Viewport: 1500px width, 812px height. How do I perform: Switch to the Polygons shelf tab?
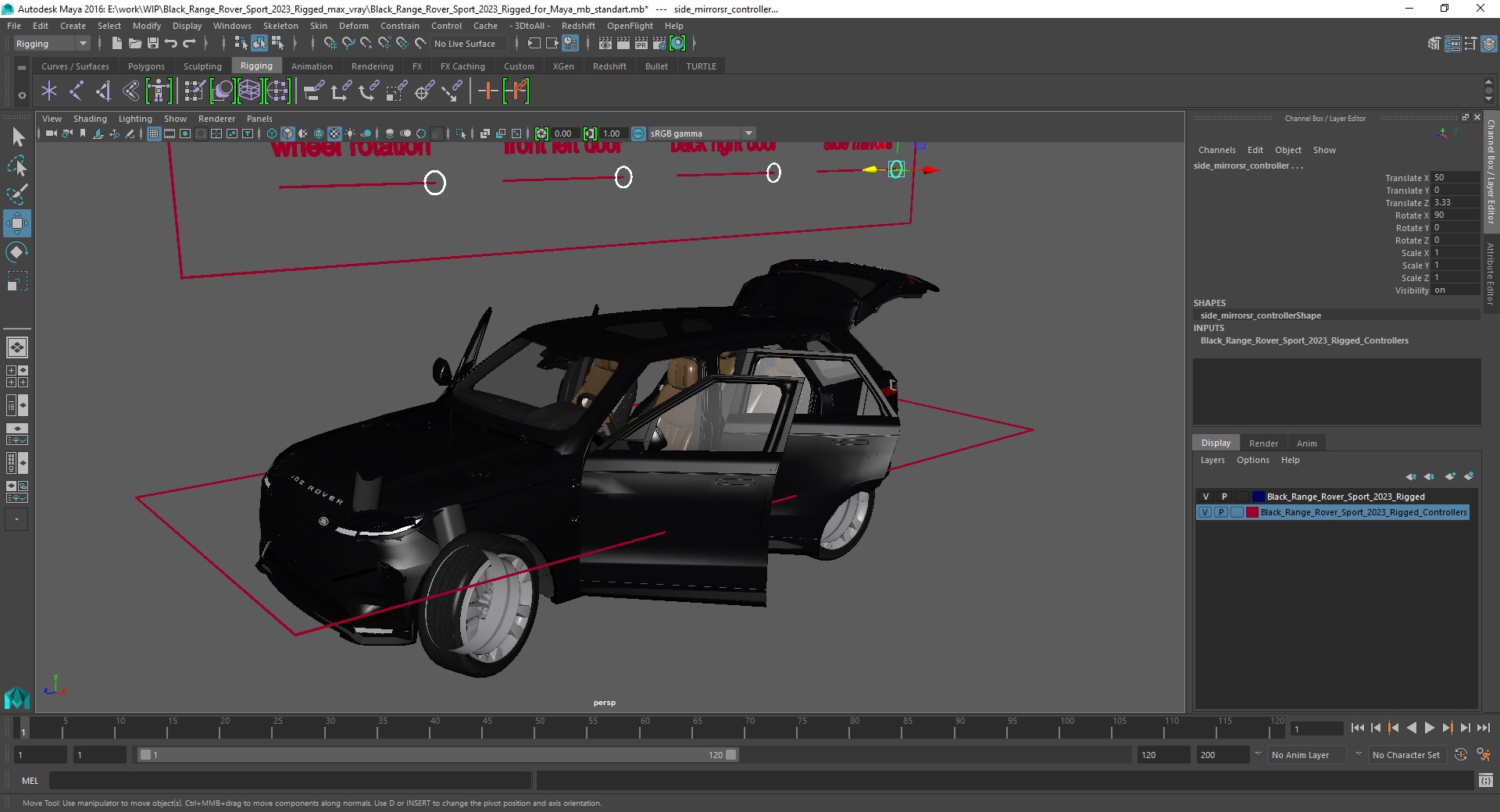point(146,66)
